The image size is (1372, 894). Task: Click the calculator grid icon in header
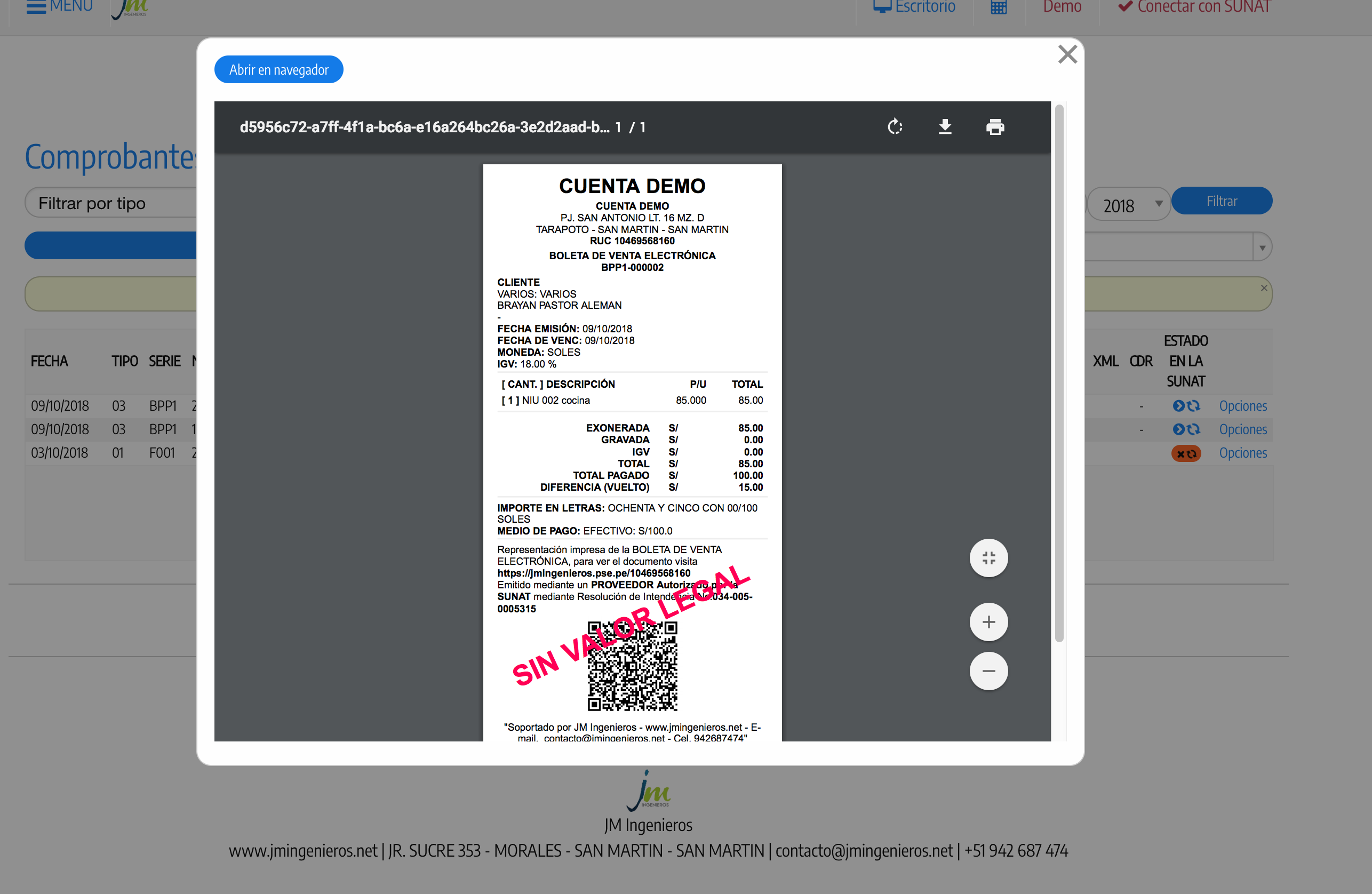(999, 7)
